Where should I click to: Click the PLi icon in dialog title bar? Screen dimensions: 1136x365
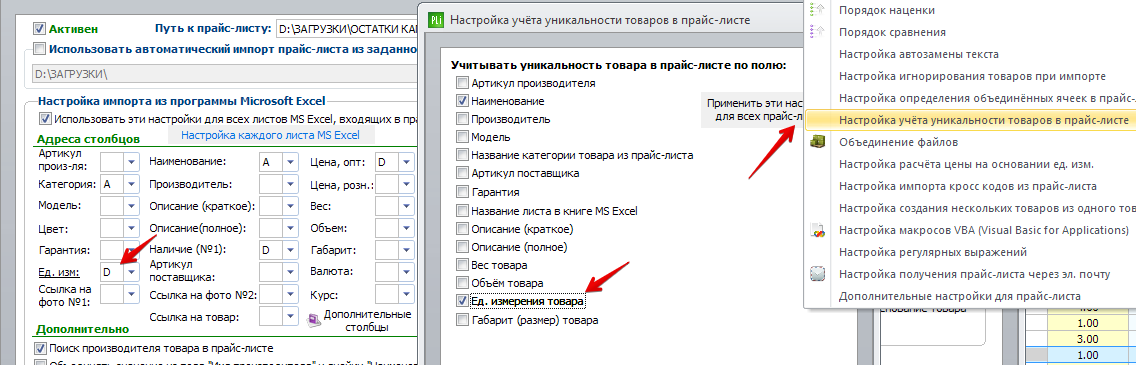click(436, 20)
